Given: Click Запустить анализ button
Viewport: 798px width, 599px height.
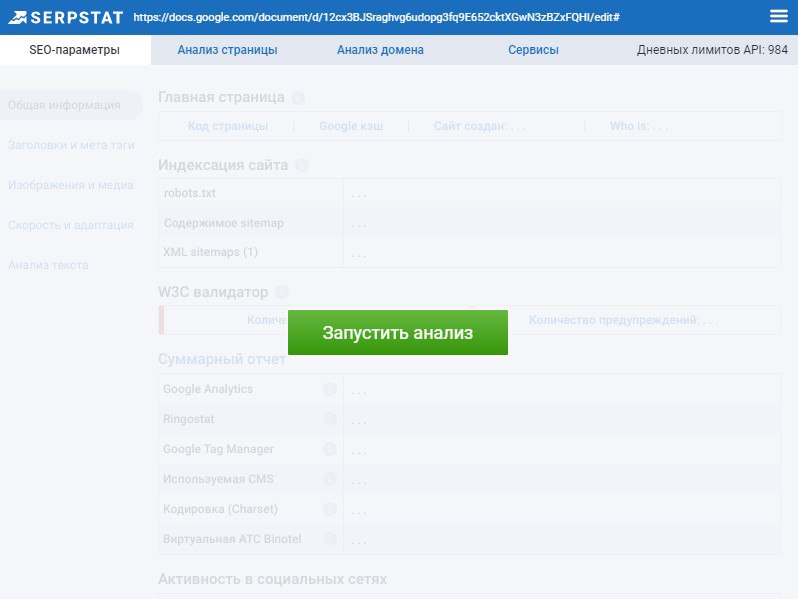Looking at the screenshot, I should 397,332.
